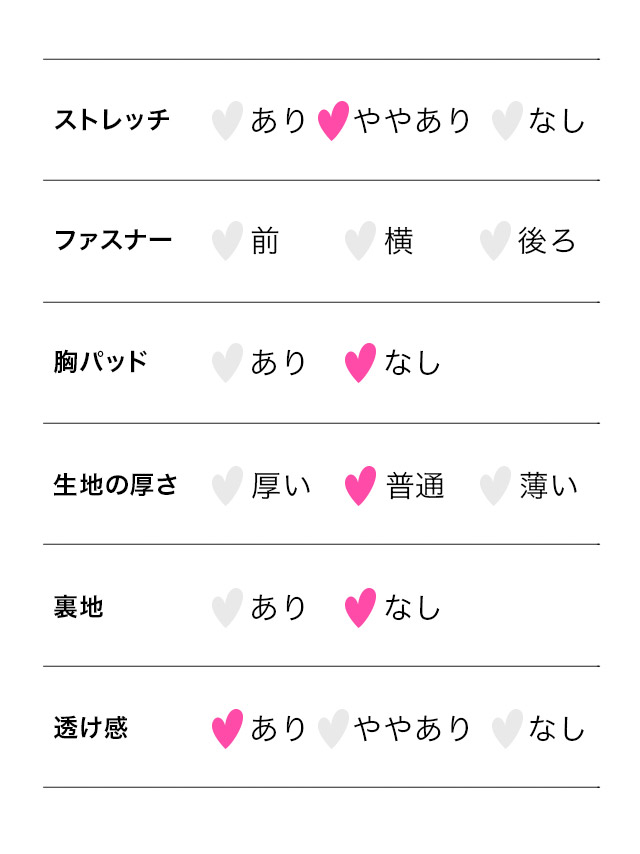The image size is (640, 854).
Task: Select the heart for ファスナー 後ろ
Action: [x=494, y=242]
